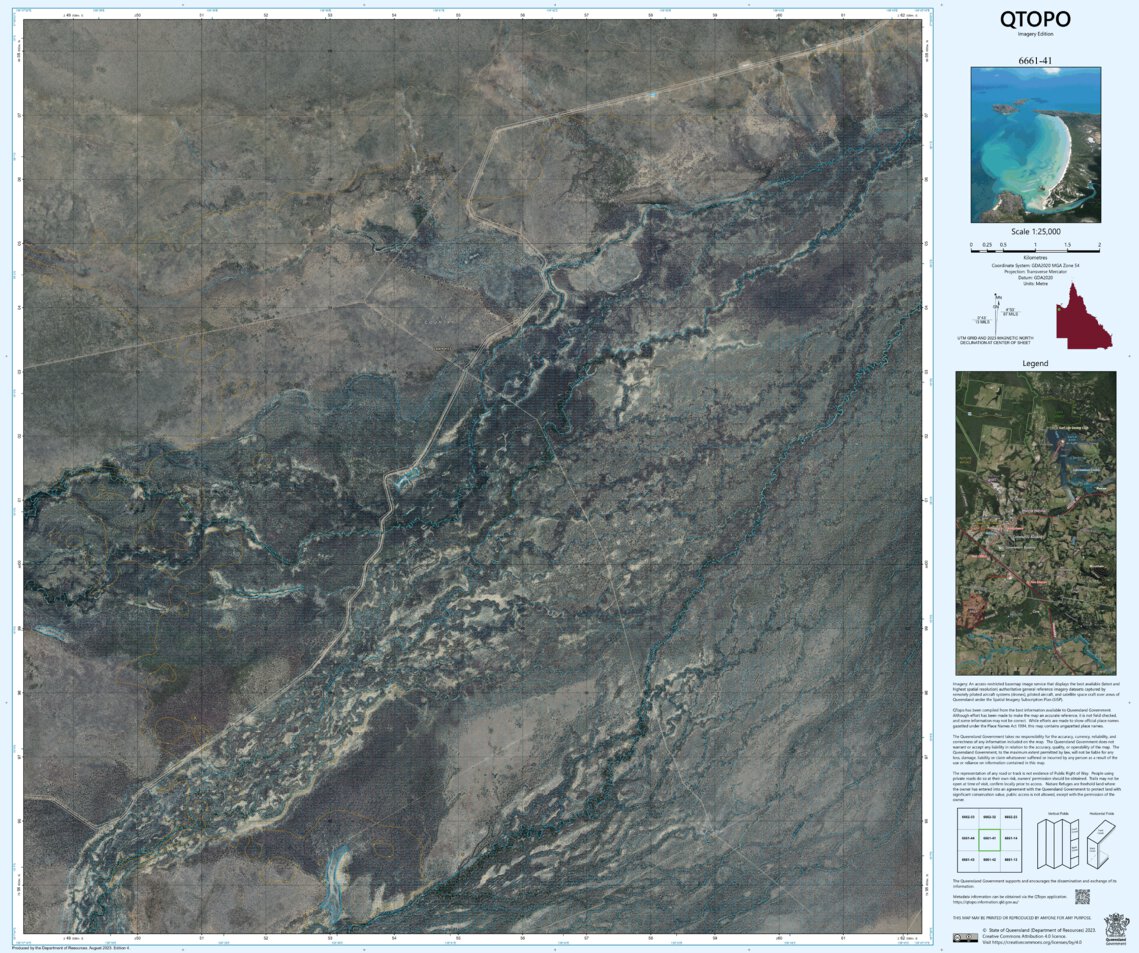
Task: Click the QR code for metadata information
Action: (1082, 898)
